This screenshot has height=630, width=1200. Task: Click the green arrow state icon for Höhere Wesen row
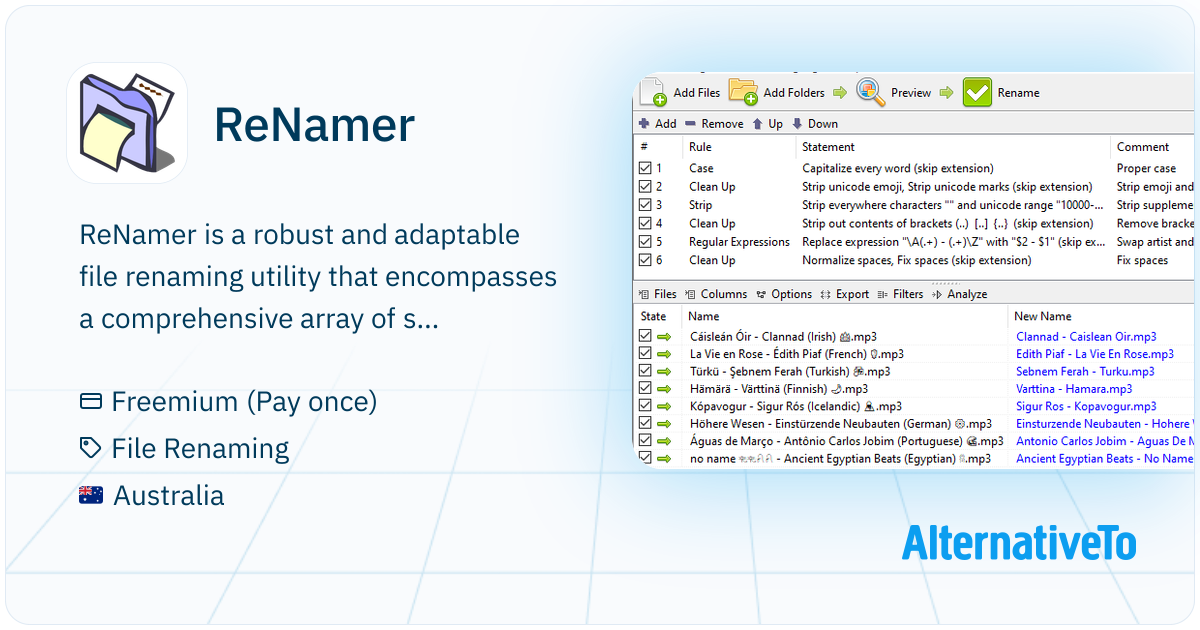[664, 424]
